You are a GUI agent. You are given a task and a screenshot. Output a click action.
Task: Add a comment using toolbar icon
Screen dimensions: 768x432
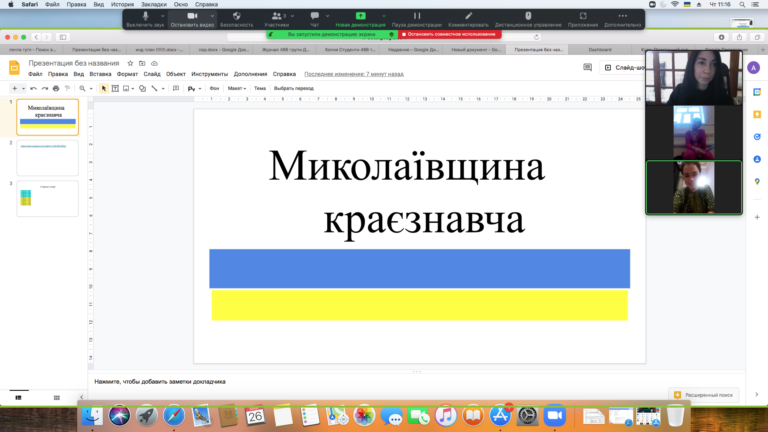(175, 88)
